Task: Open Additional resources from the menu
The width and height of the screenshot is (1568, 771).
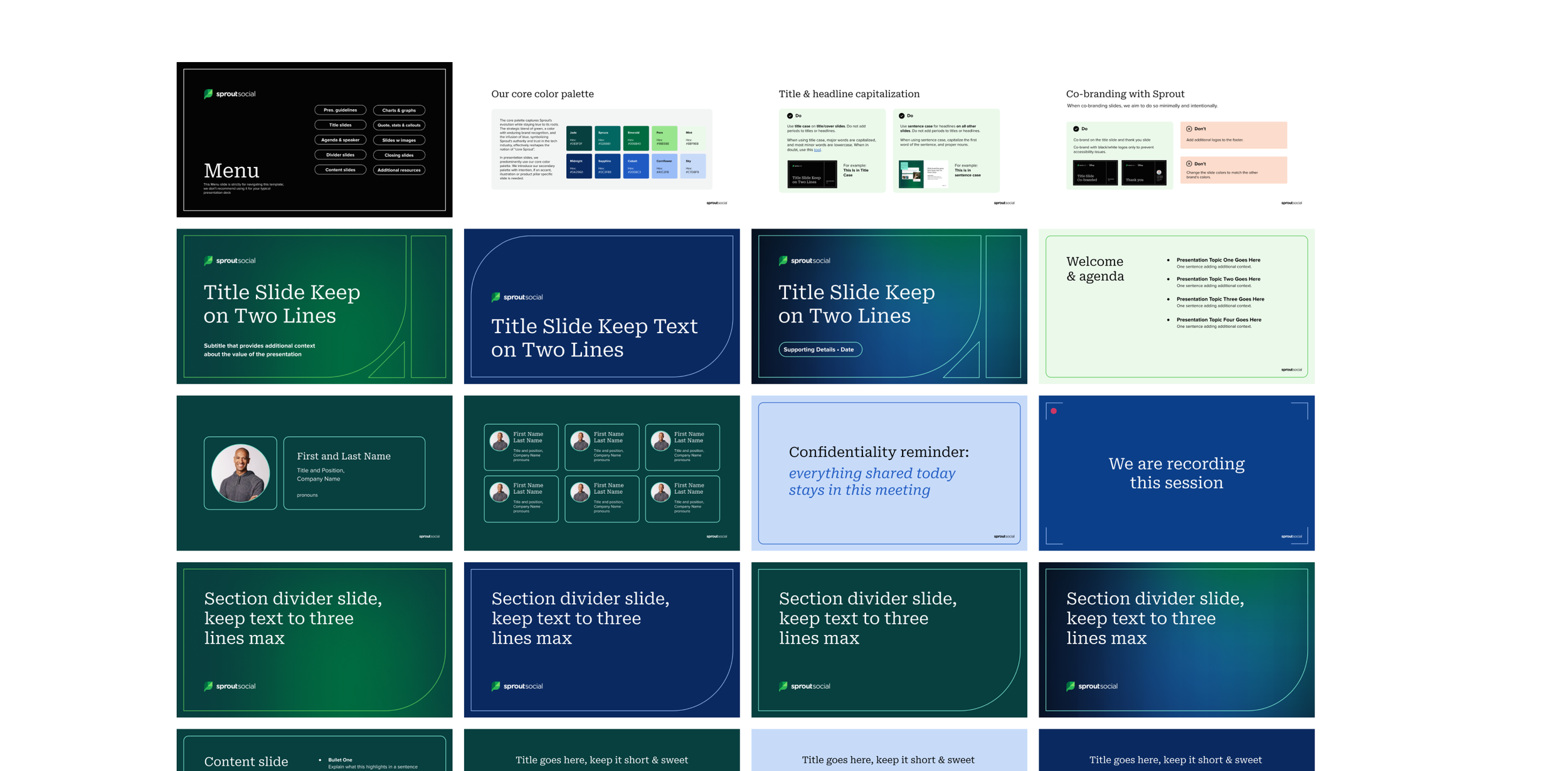Action: point(399,170)
